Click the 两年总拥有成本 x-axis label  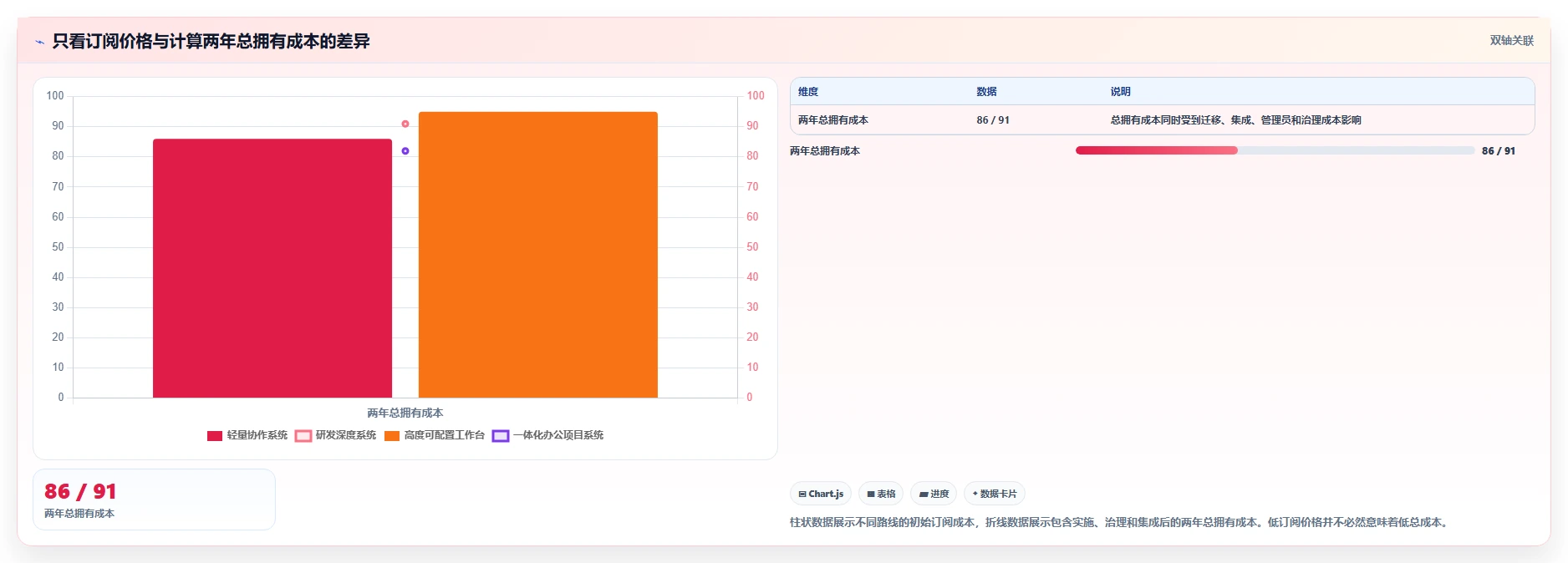pyautogui.click(x=405, y=413)
